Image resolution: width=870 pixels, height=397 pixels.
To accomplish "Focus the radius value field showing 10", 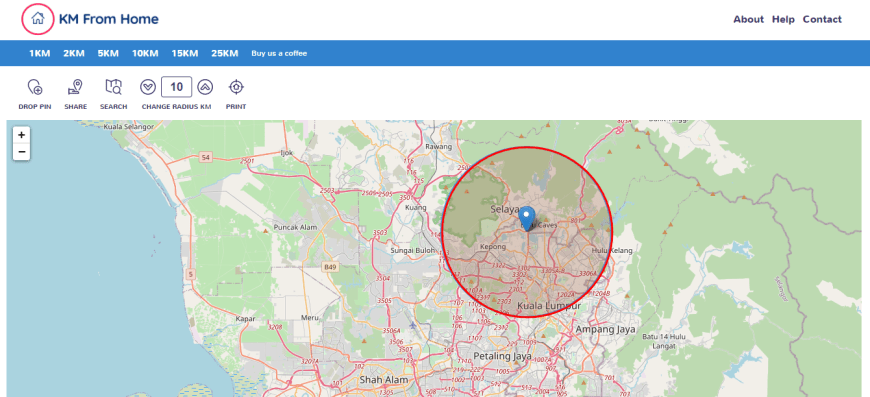I will click(176, 87).
